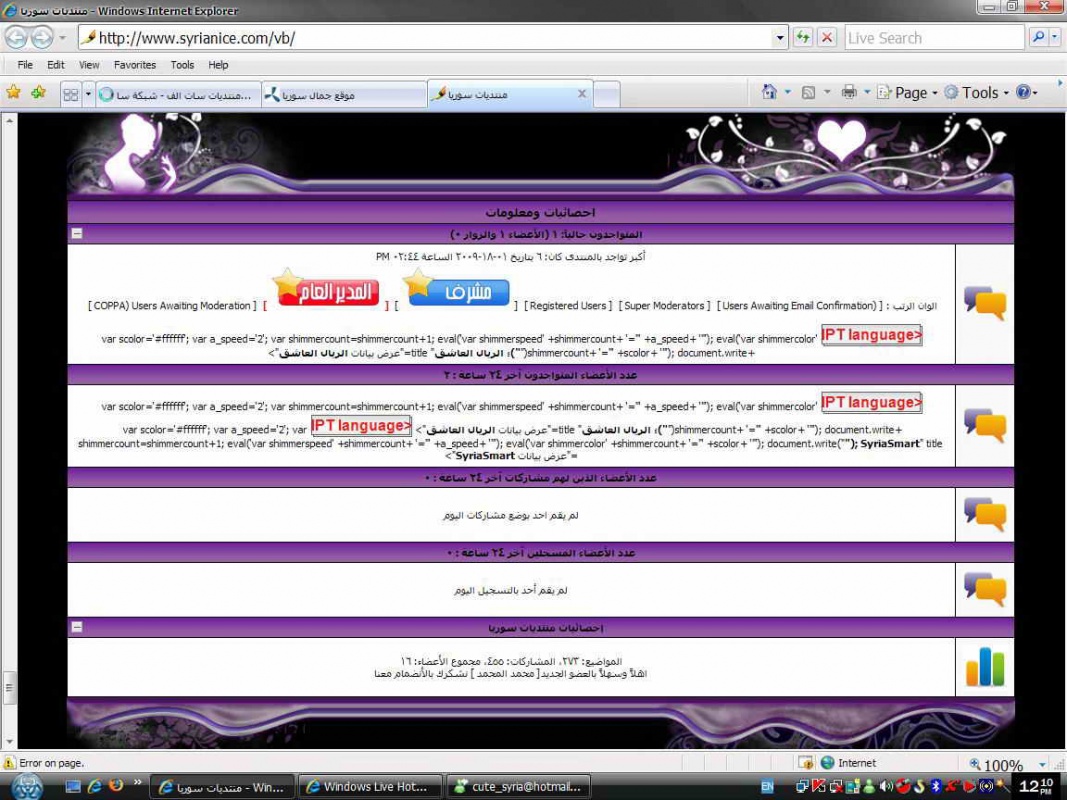This screenshot has width=1067, height=800.
Task: Collapse the currently online users section
Action: (77, 234)
